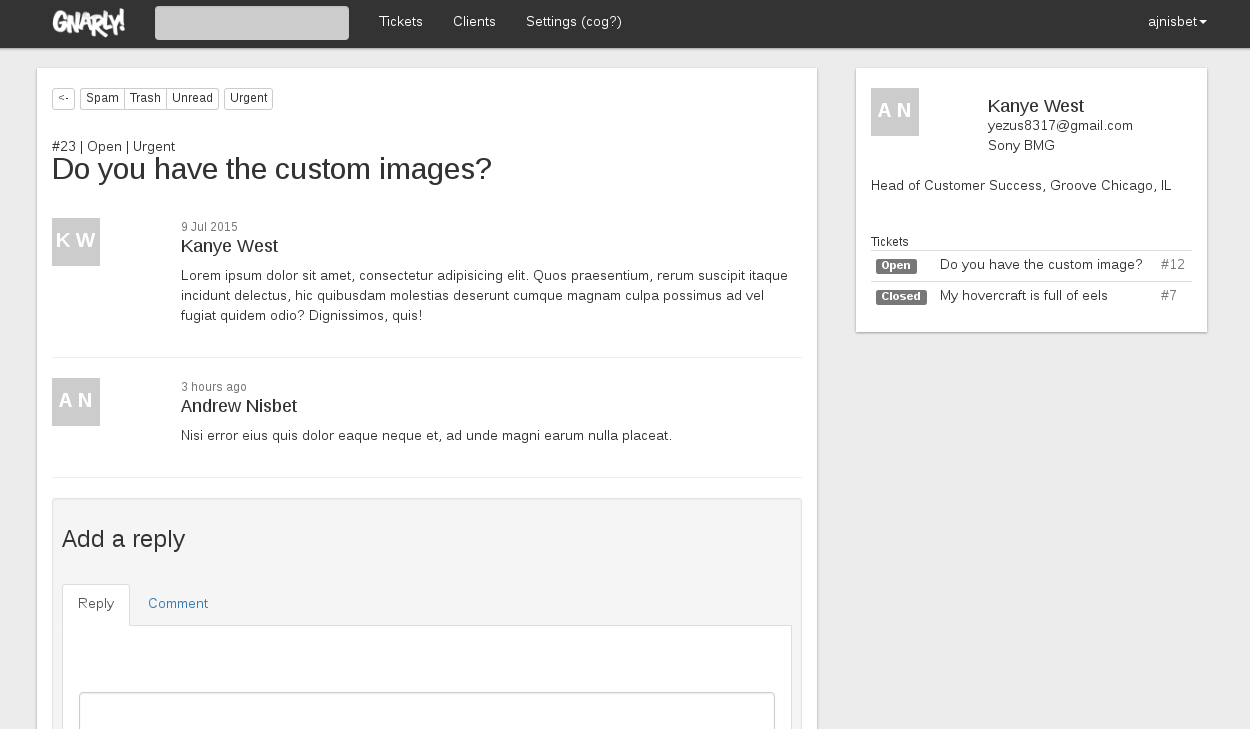This screenshot has width=1250, height=729.
Task: Click the Andrew Nisbet author name
Action: pos(239,406)
